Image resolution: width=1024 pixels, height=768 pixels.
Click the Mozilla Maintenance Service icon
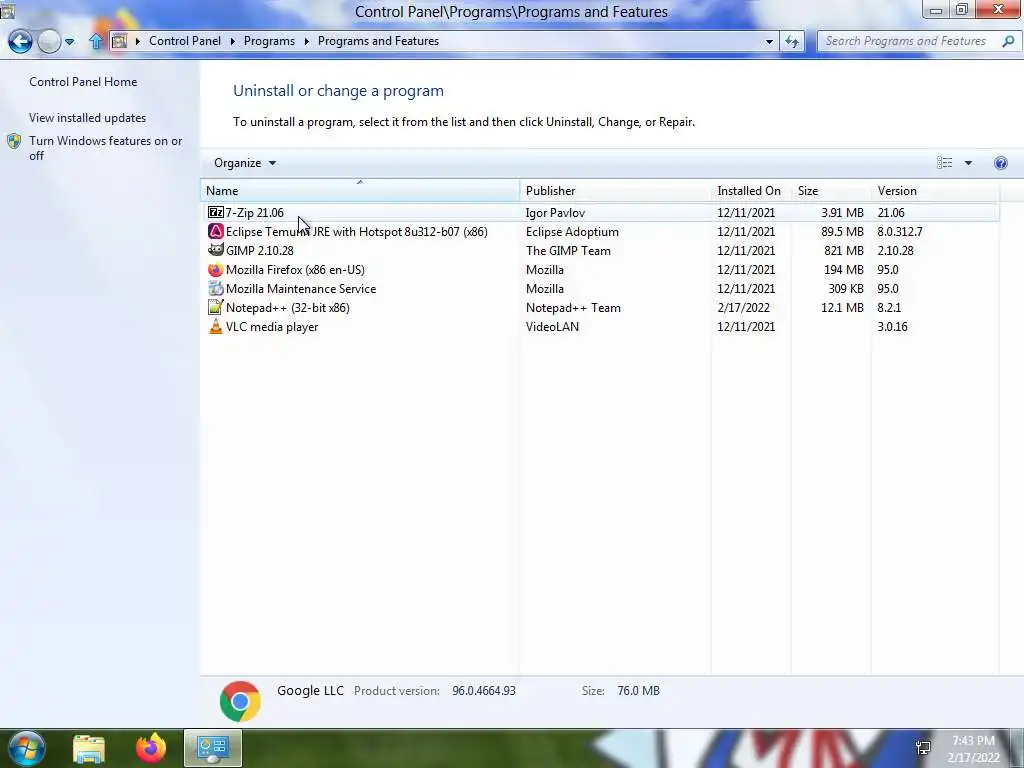click(216, 289)
